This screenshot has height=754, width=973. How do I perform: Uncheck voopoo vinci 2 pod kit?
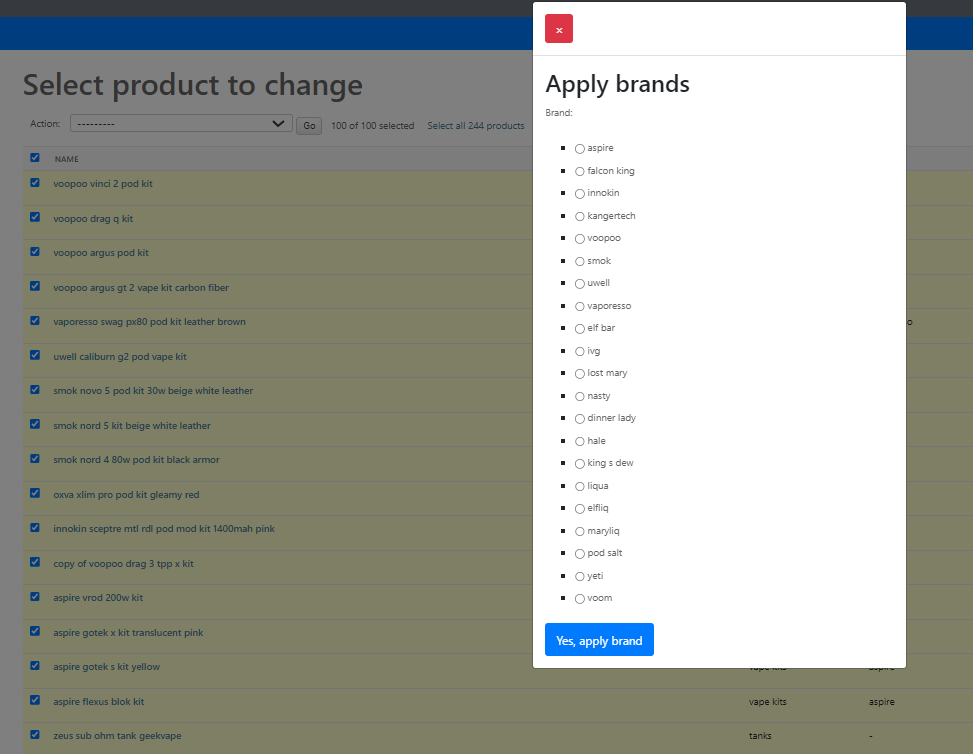pos(35,182)
